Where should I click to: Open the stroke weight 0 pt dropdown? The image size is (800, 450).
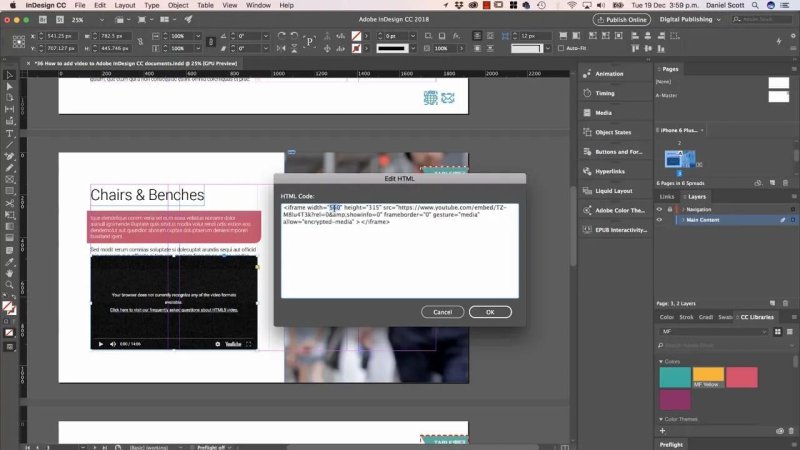point(413,36)
